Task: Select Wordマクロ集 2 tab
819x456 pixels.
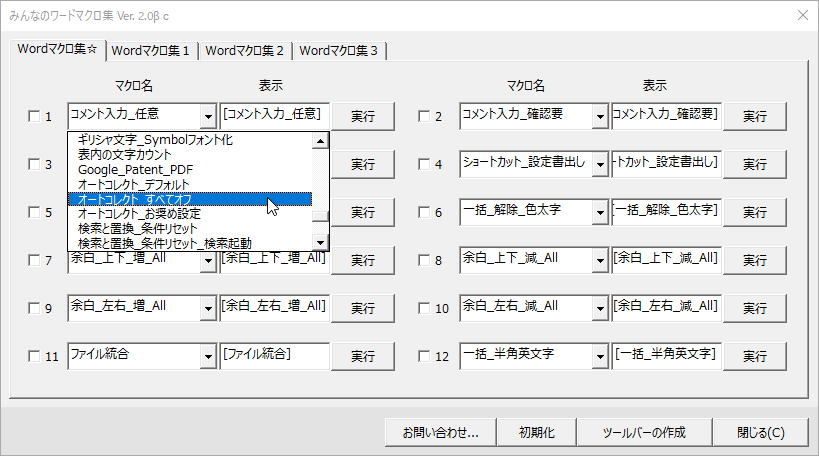Action: pos(246,50)
